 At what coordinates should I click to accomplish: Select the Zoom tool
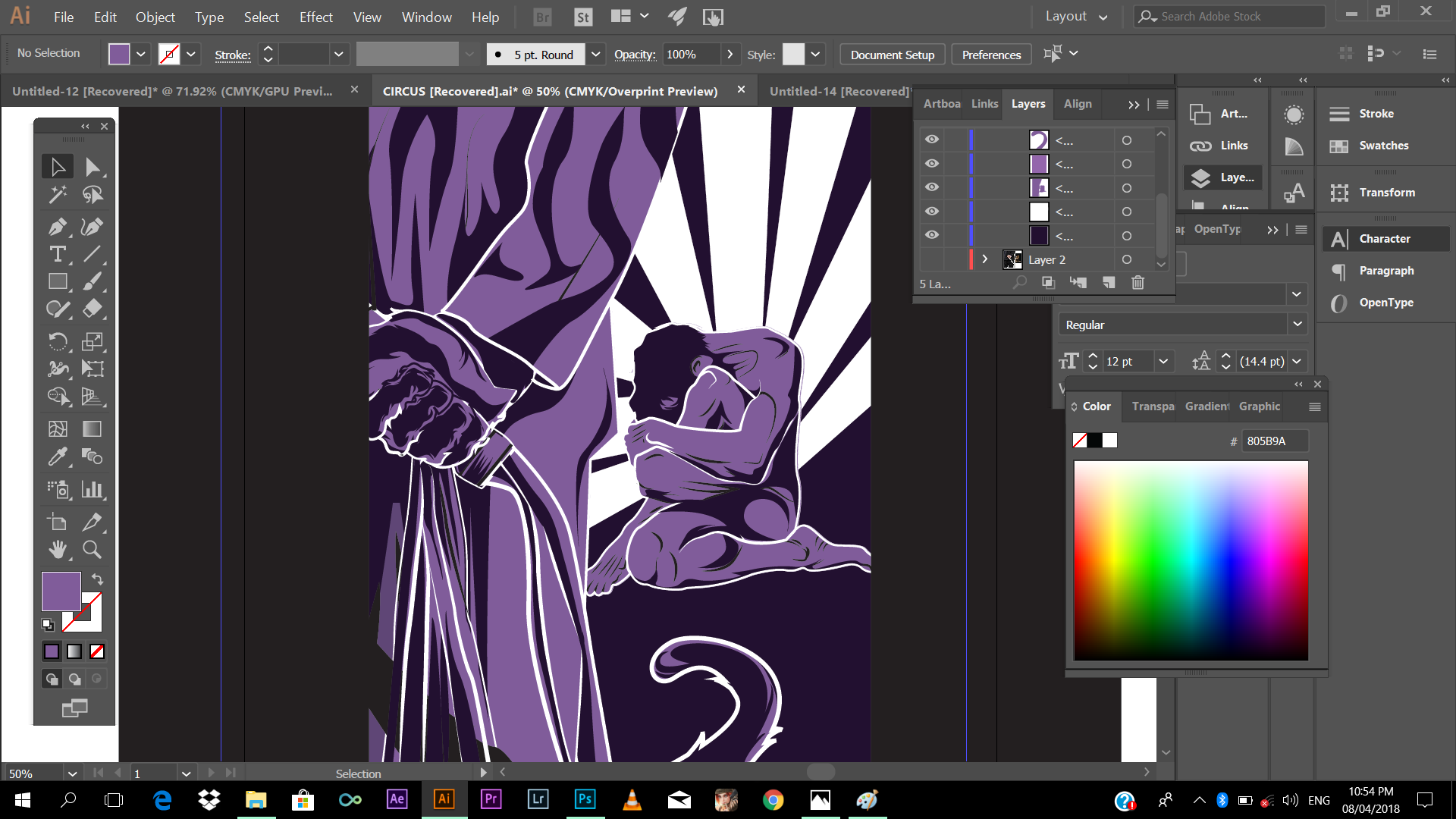pyautogui.click(x=93, y=549)
